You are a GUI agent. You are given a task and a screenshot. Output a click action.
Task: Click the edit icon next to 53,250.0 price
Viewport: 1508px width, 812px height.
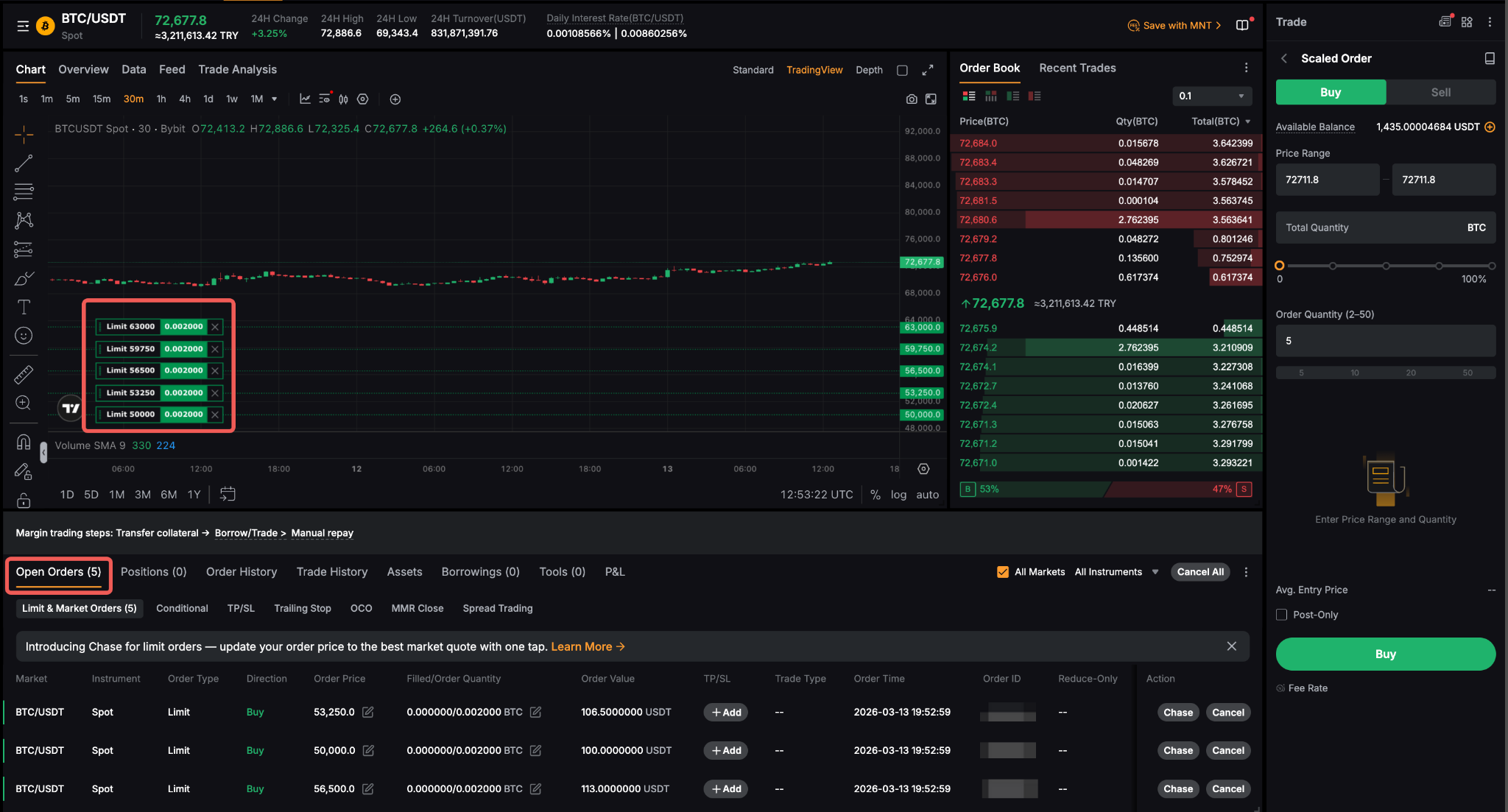(368, 712)
